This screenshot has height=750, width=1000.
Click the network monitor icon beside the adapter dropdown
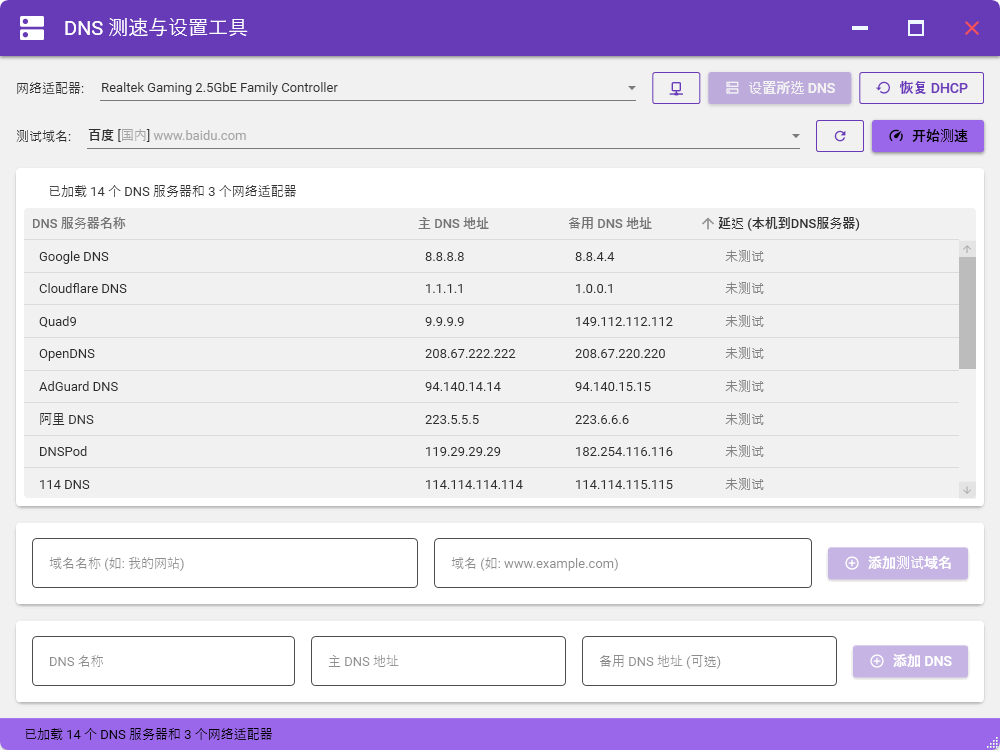676,88
